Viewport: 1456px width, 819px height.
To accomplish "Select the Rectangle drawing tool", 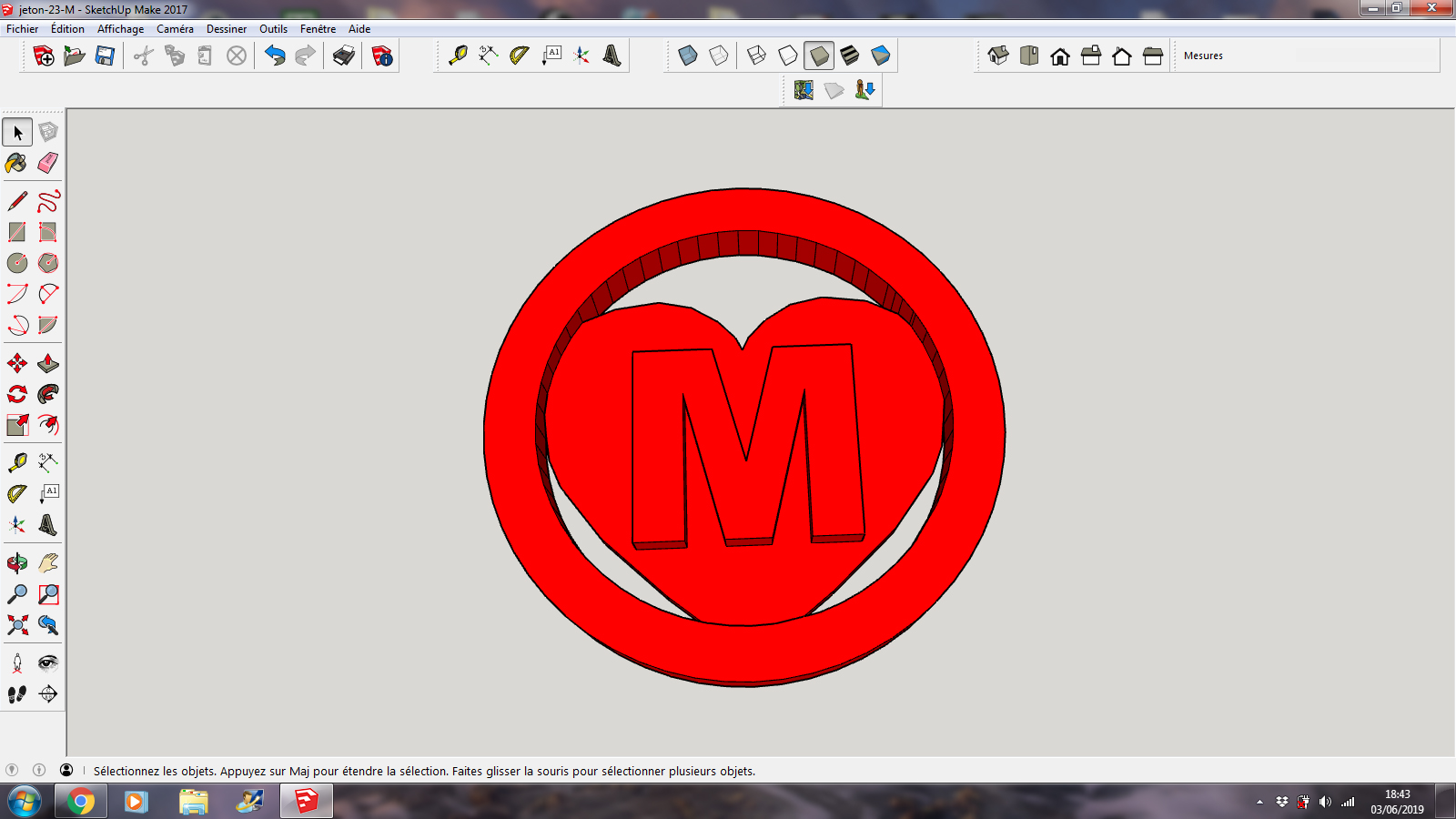I will click(x=16, y=232).
